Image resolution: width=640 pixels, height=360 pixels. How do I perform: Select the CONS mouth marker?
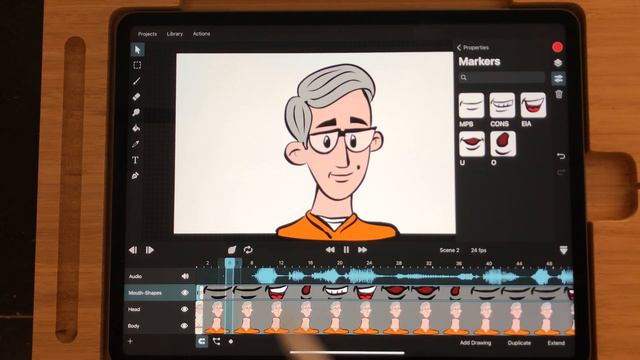(x=502, y=105)
